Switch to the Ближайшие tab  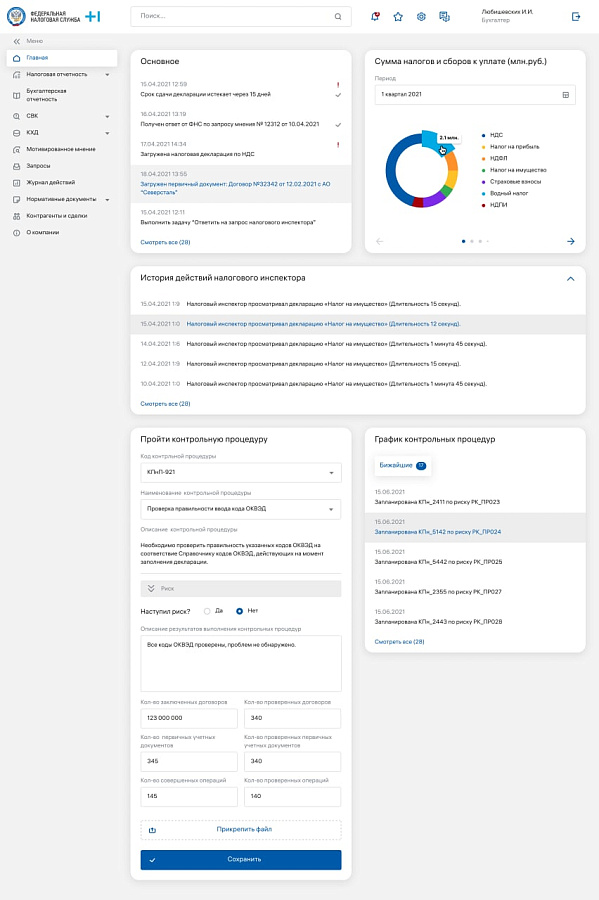[403, 465]
